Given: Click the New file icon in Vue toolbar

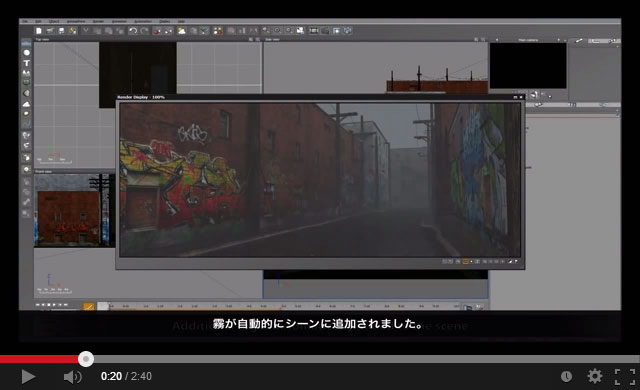Looking at the screenshot, I should pyautogui.click(x=39, y=31).
